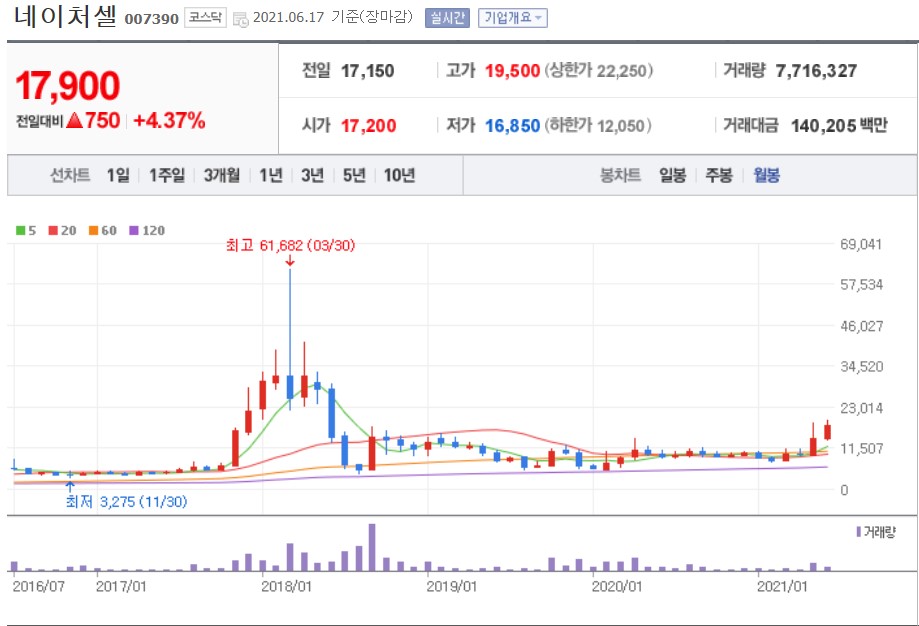Viewport: 919px width, 626px height.
Task: Click the 전일 17,150 value
Action: 367,71
